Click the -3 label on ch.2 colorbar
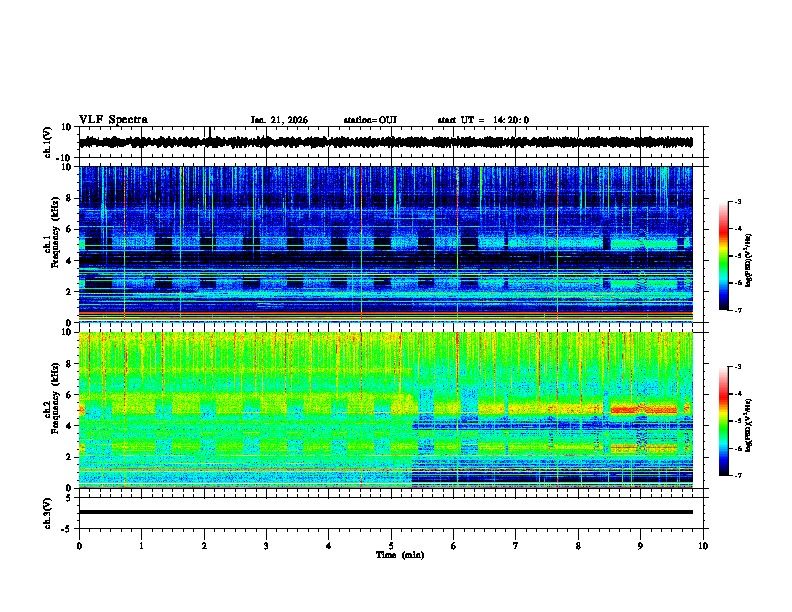The image size is (792, 612). tap(737, 367)
